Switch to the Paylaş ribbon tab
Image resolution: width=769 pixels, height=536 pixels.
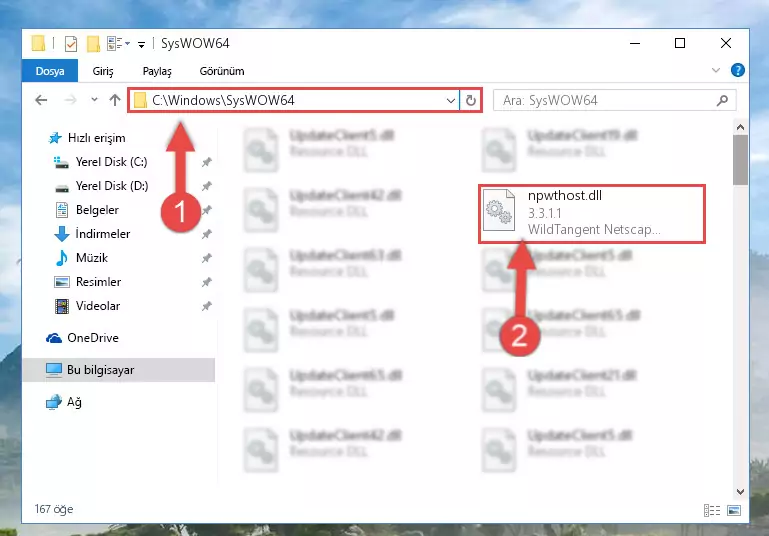tap(157, 71)
